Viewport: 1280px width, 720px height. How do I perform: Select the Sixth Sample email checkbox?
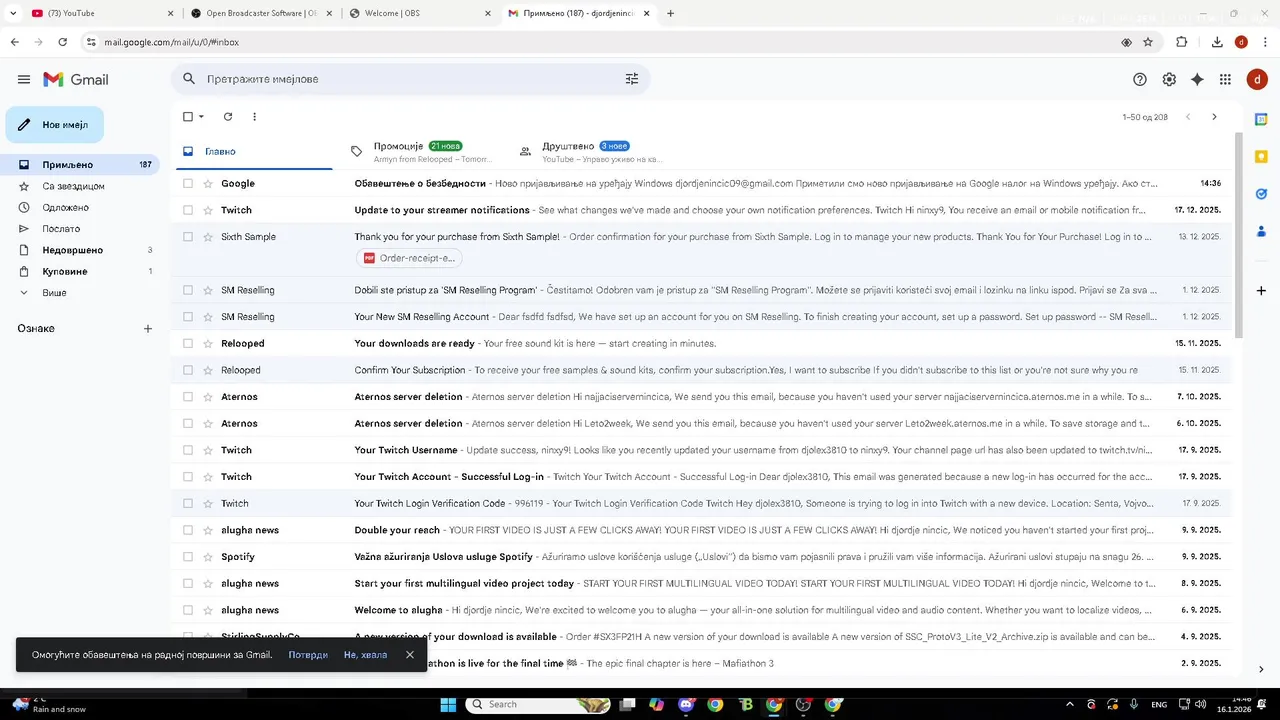pos(187,237)
